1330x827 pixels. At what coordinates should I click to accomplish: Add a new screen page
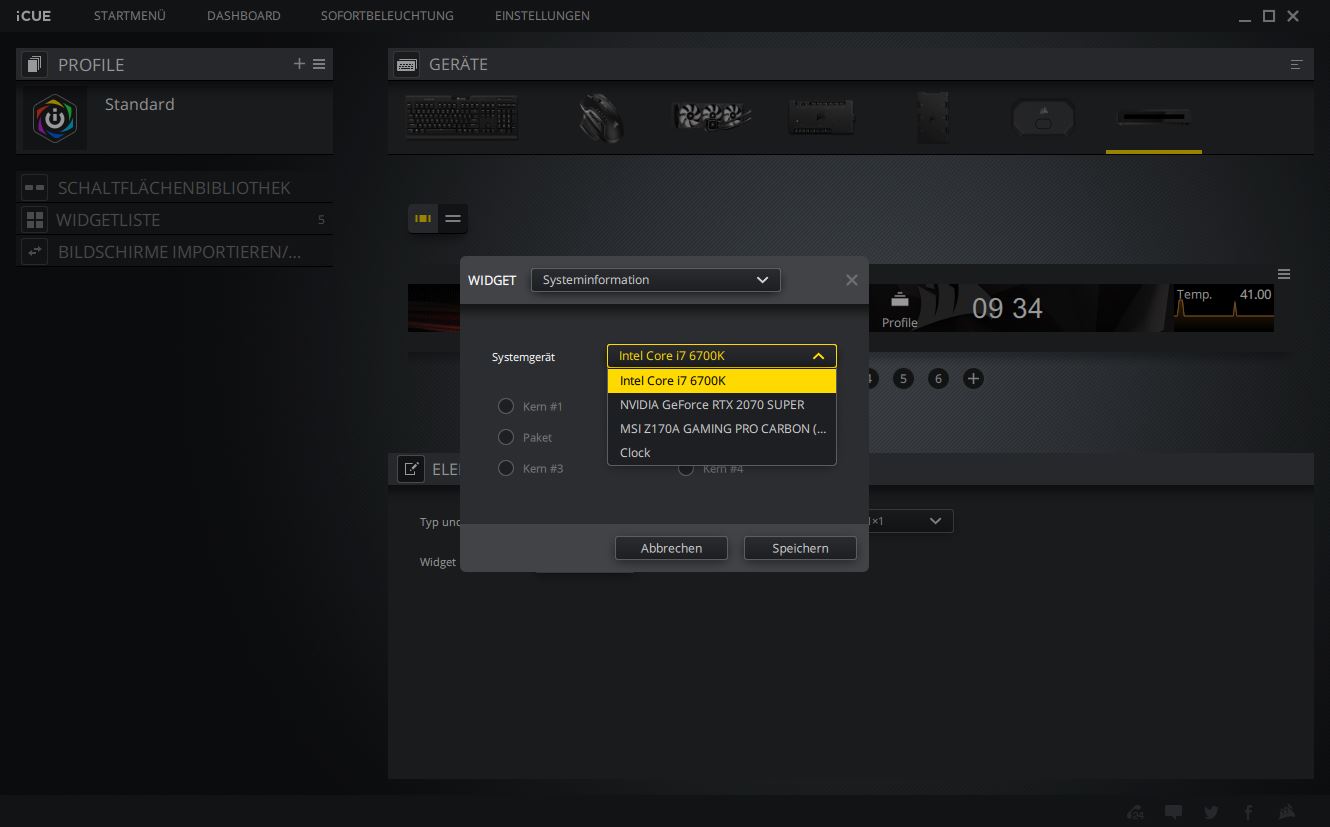[972, 378]
